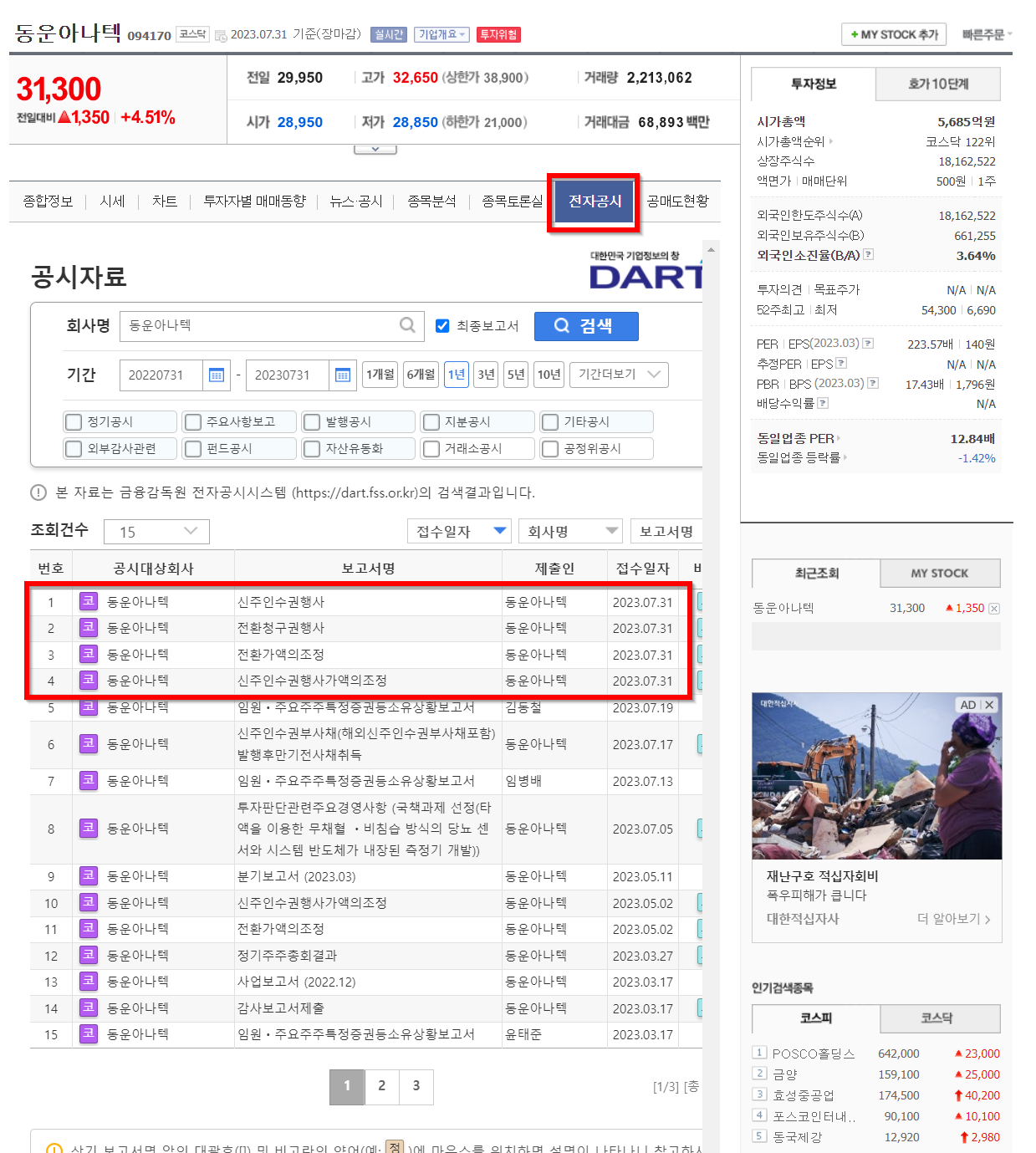Viewport: 1036px width, 1153px height.
Task: Close the Red Cross advertisement
Action: click(x=989, y=705)
